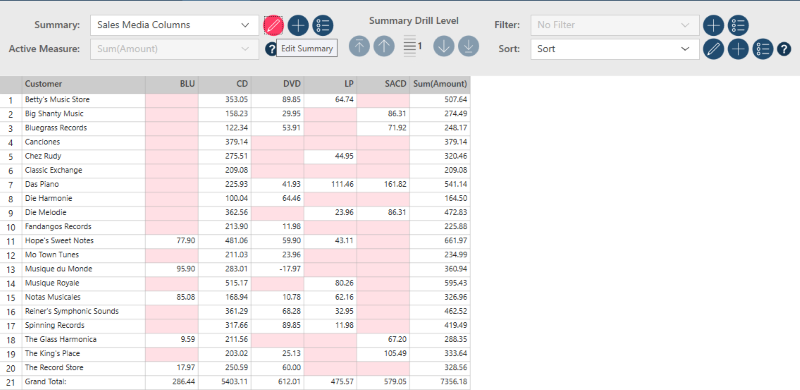
Task: Click the Sort help question mark icon
Action: pos(784,50)
